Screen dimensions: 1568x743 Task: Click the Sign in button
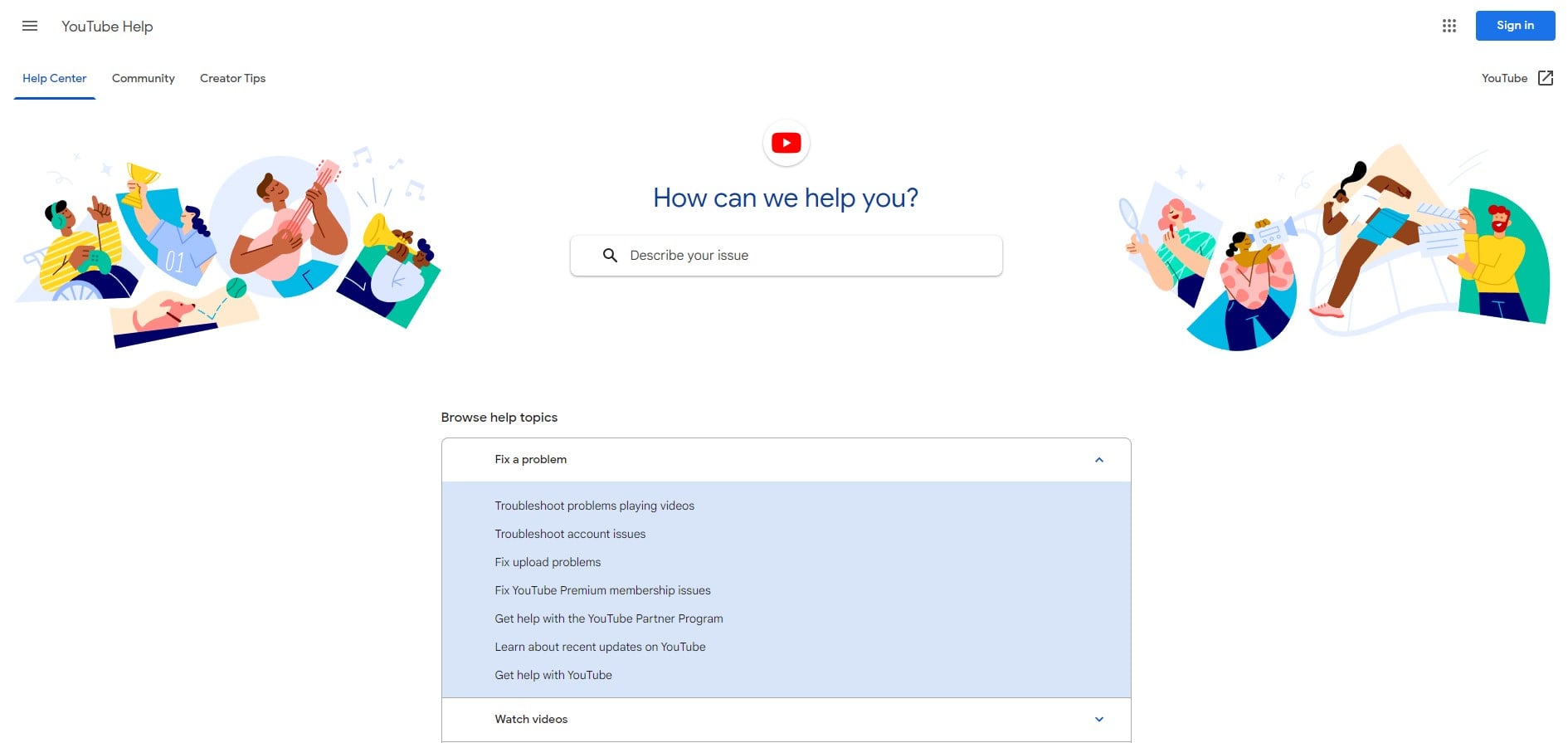point(1515,26)
